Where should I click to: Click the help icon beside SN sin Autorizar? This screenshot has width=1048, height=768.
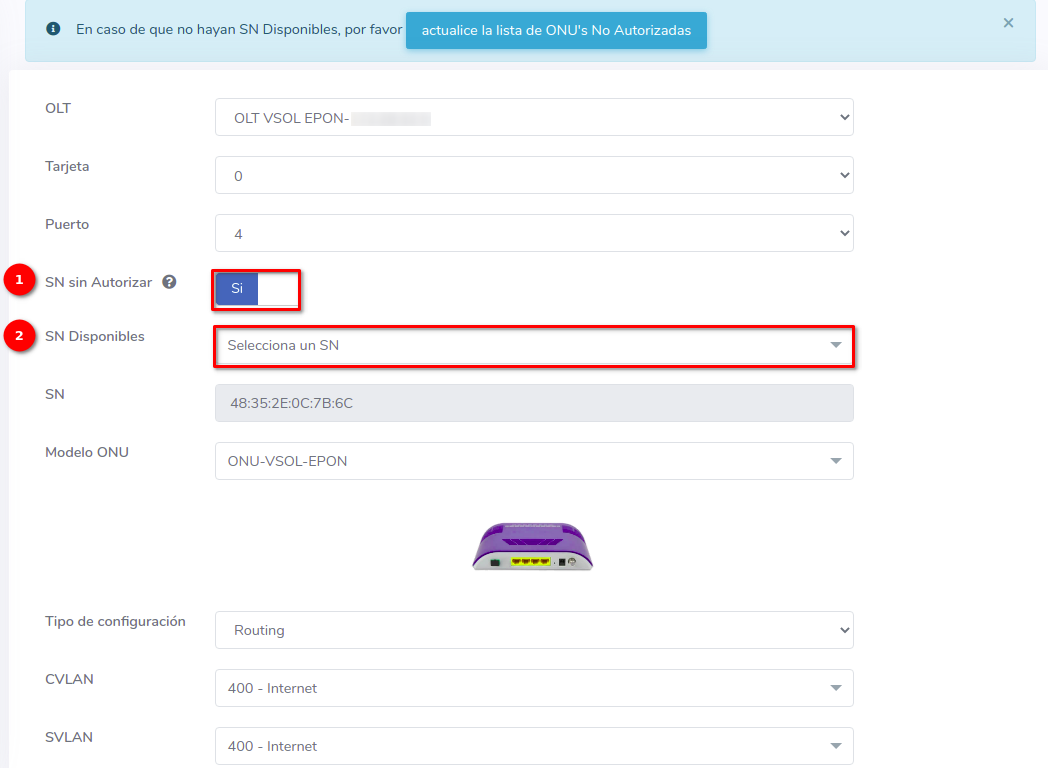point(169,283)
